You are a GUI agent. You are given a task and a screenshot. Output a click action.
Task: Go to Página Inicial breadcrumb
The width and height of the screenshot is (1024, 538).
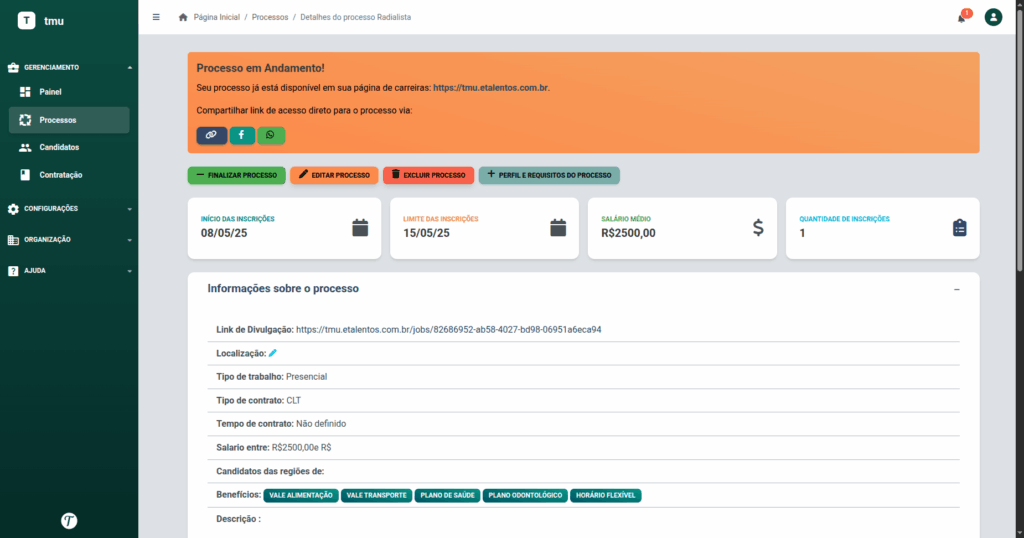click(x=216, y=17)
